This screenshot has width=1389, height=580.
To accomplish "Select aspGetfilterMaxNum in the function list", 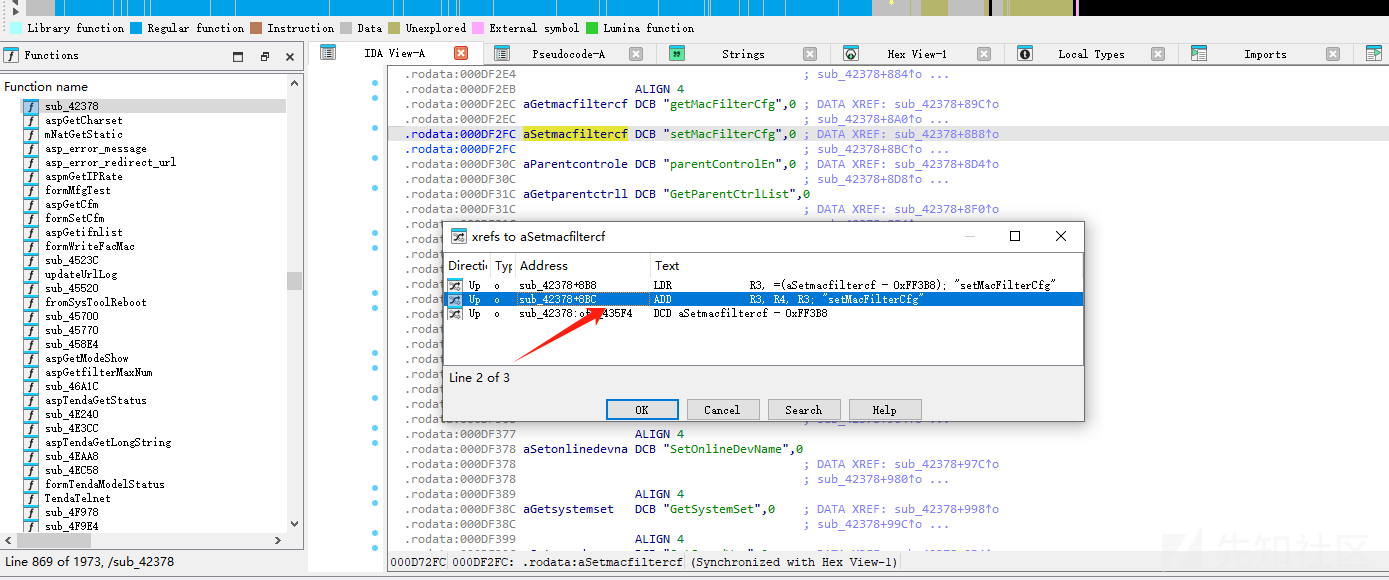I will coord(99,372).
